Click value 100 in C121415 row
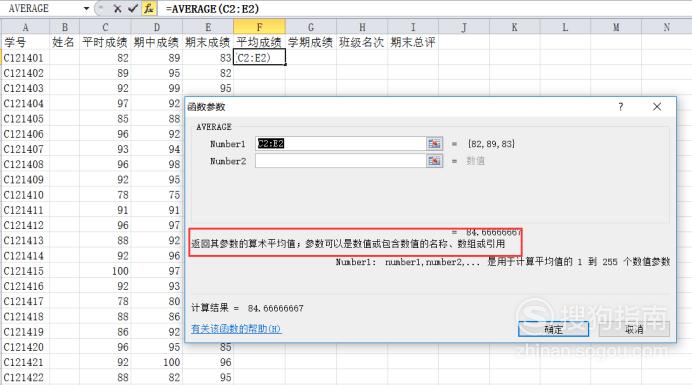This screenshot has width=692, height=385. coord(120,271)
